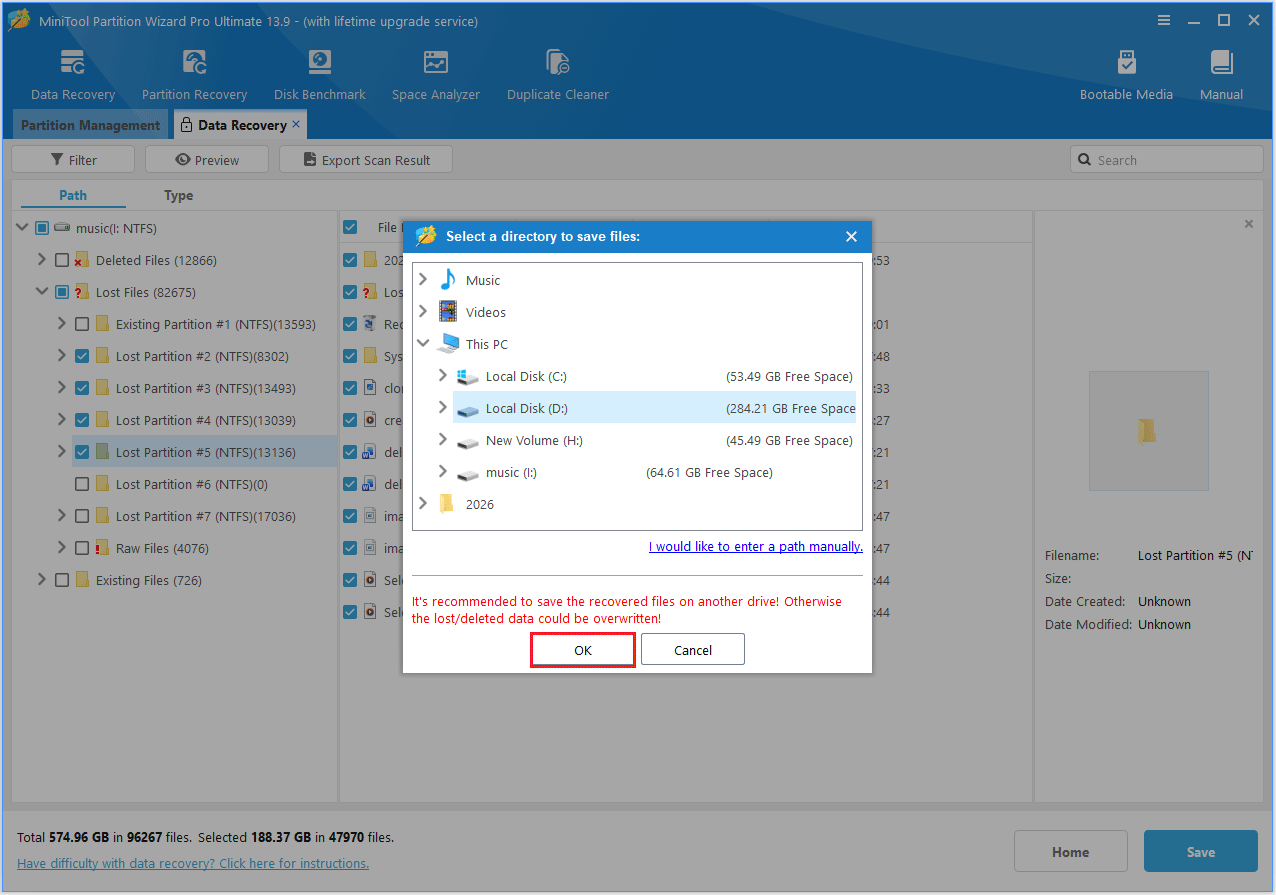This screenshot has height=895, width=1276.
Task: Select the Videos folder icon in dialog
Action: tap(448, 312)
